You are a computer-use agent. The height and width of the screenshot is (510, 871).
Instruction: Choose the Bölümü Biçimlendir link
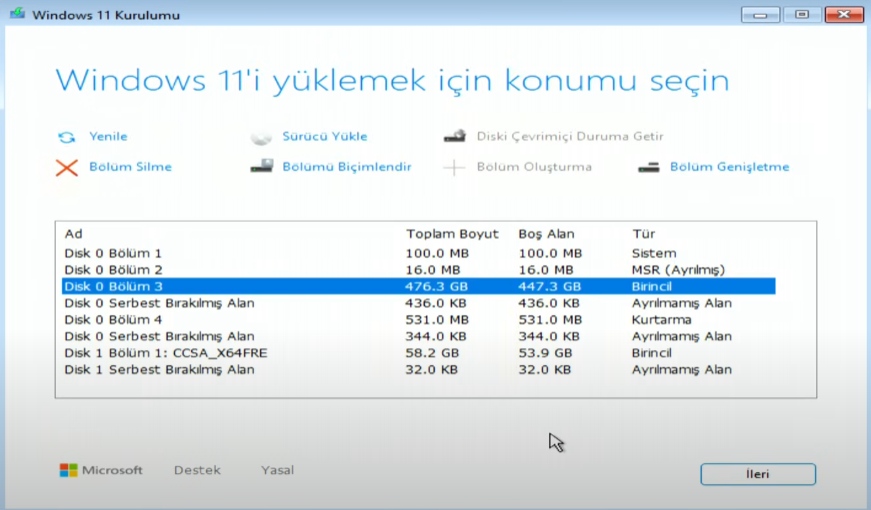[347, 167]
